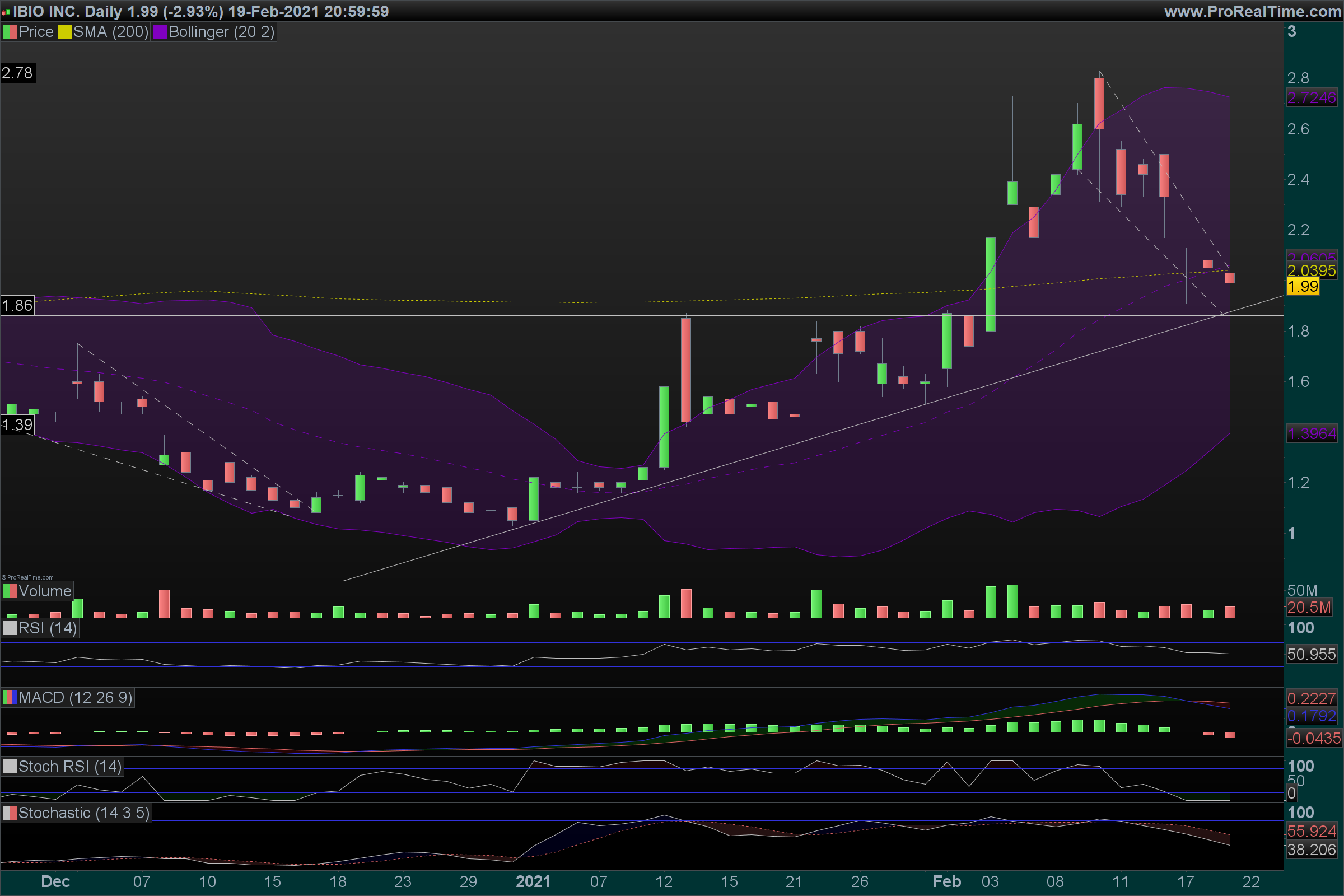Click the 2021 date axis marker
1344x896 pixels.
tap(533, 881)
